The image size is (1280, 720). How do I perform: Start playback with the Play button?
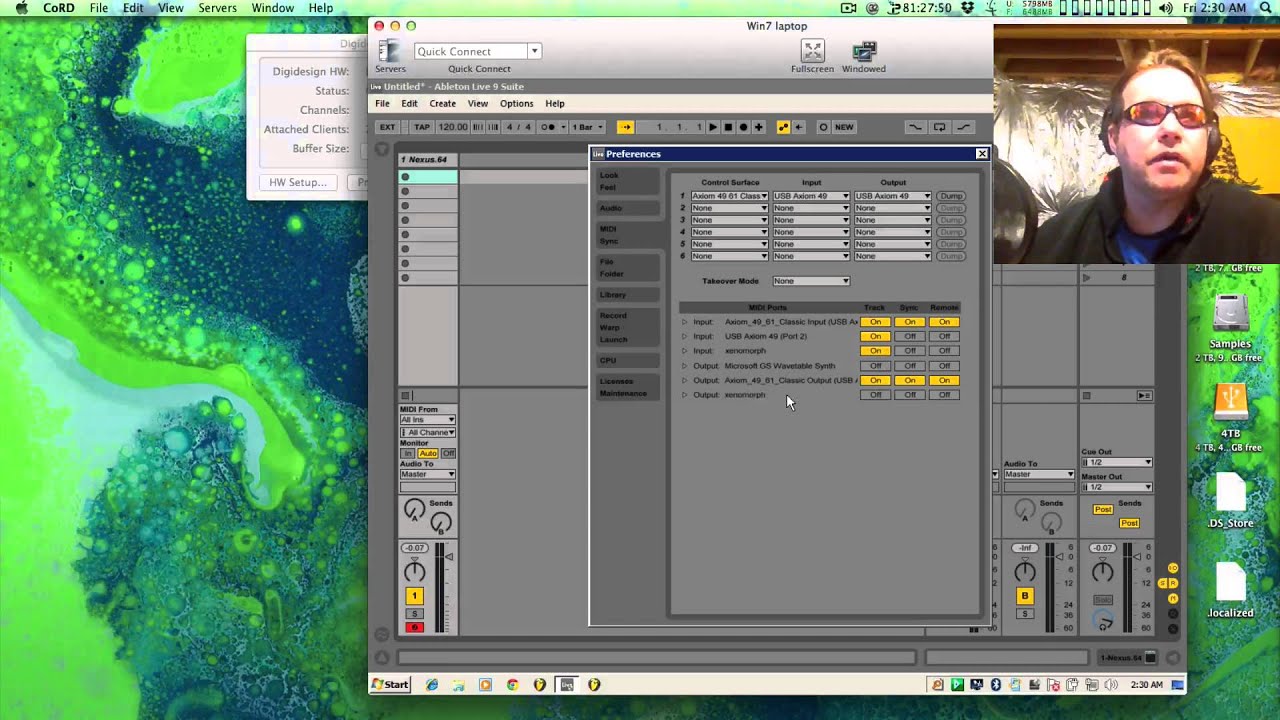click(x=712, y=127)
